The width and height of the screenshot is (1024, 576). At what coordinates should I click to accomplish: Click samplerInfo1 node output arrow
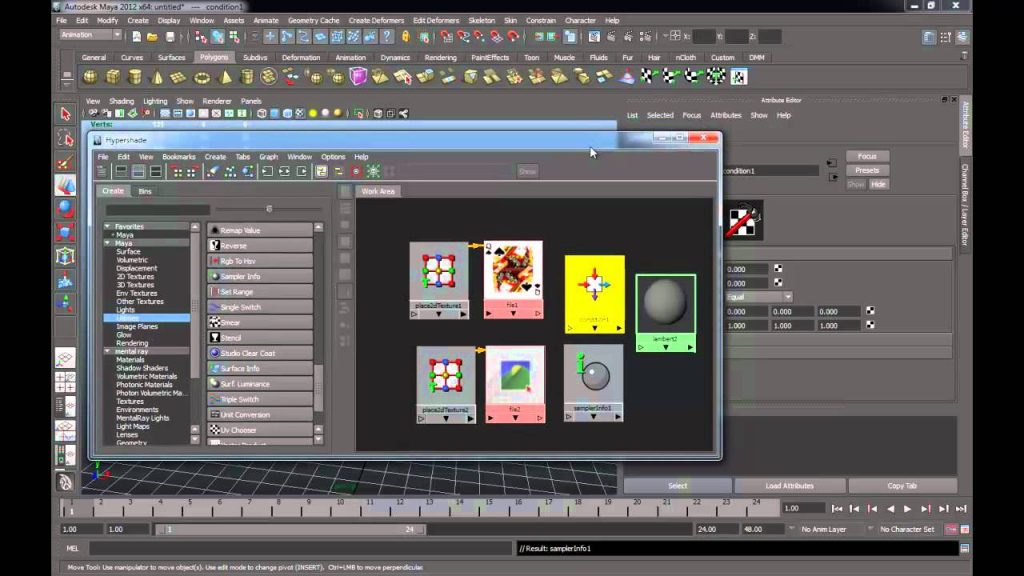[x=618, y=417]
